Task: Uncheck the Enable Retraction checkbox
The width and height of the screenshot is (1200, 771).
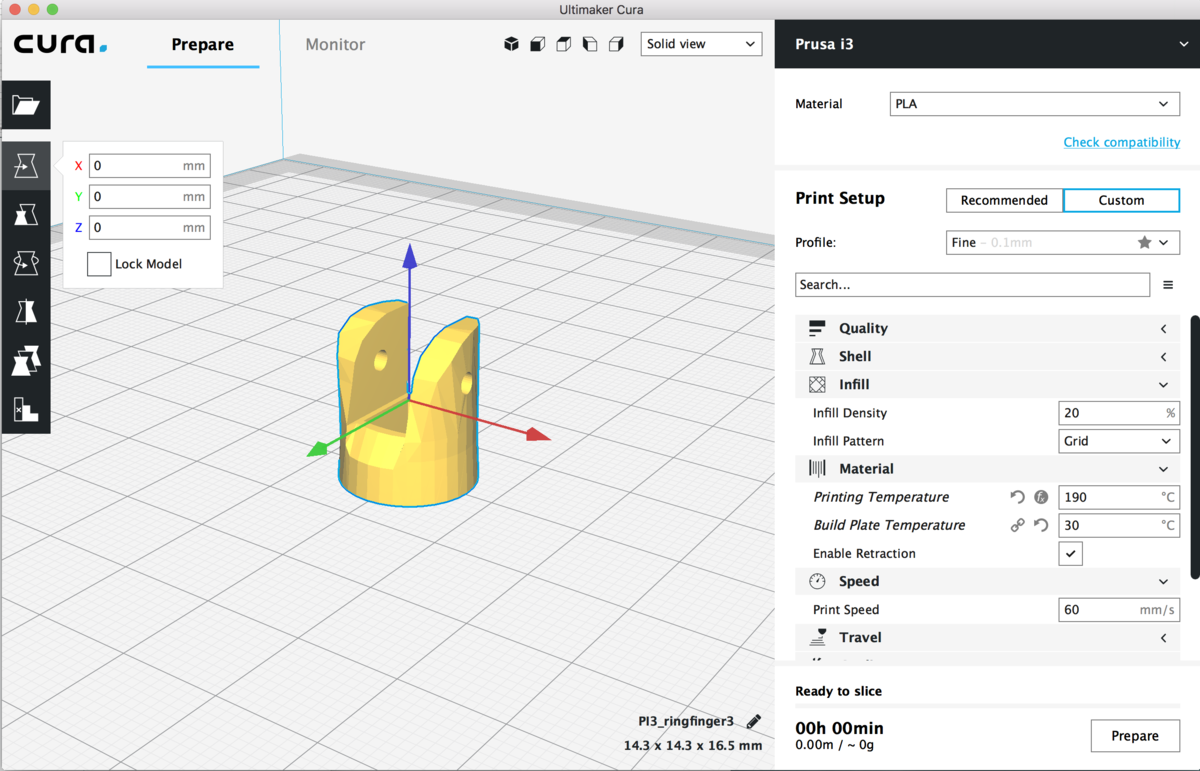Action: coord(1071,553)
